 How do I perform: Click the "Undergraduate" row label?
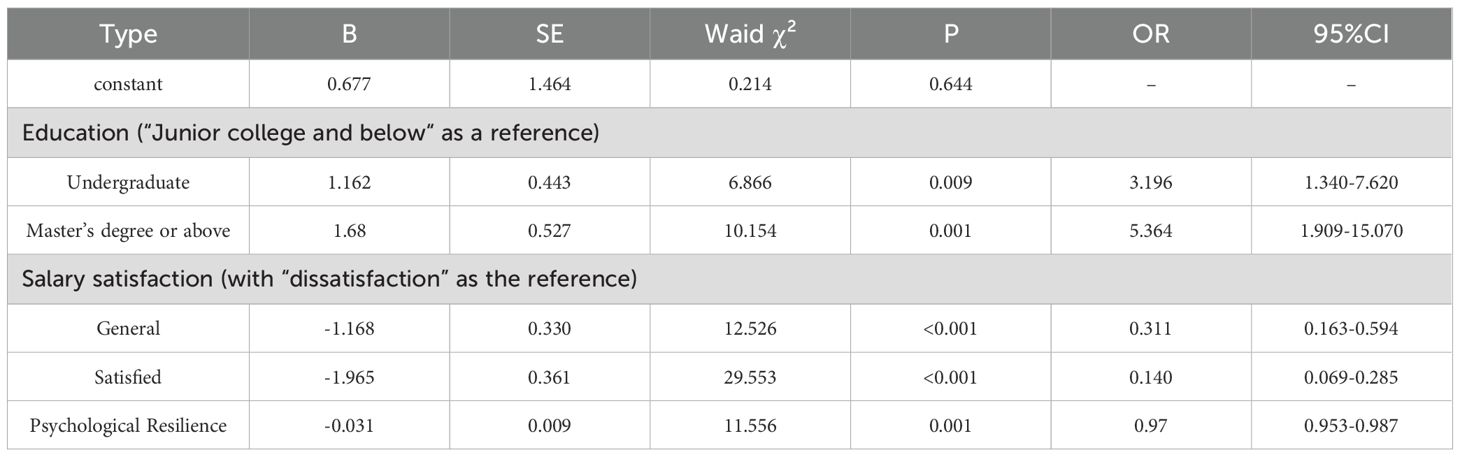(129, 182)
